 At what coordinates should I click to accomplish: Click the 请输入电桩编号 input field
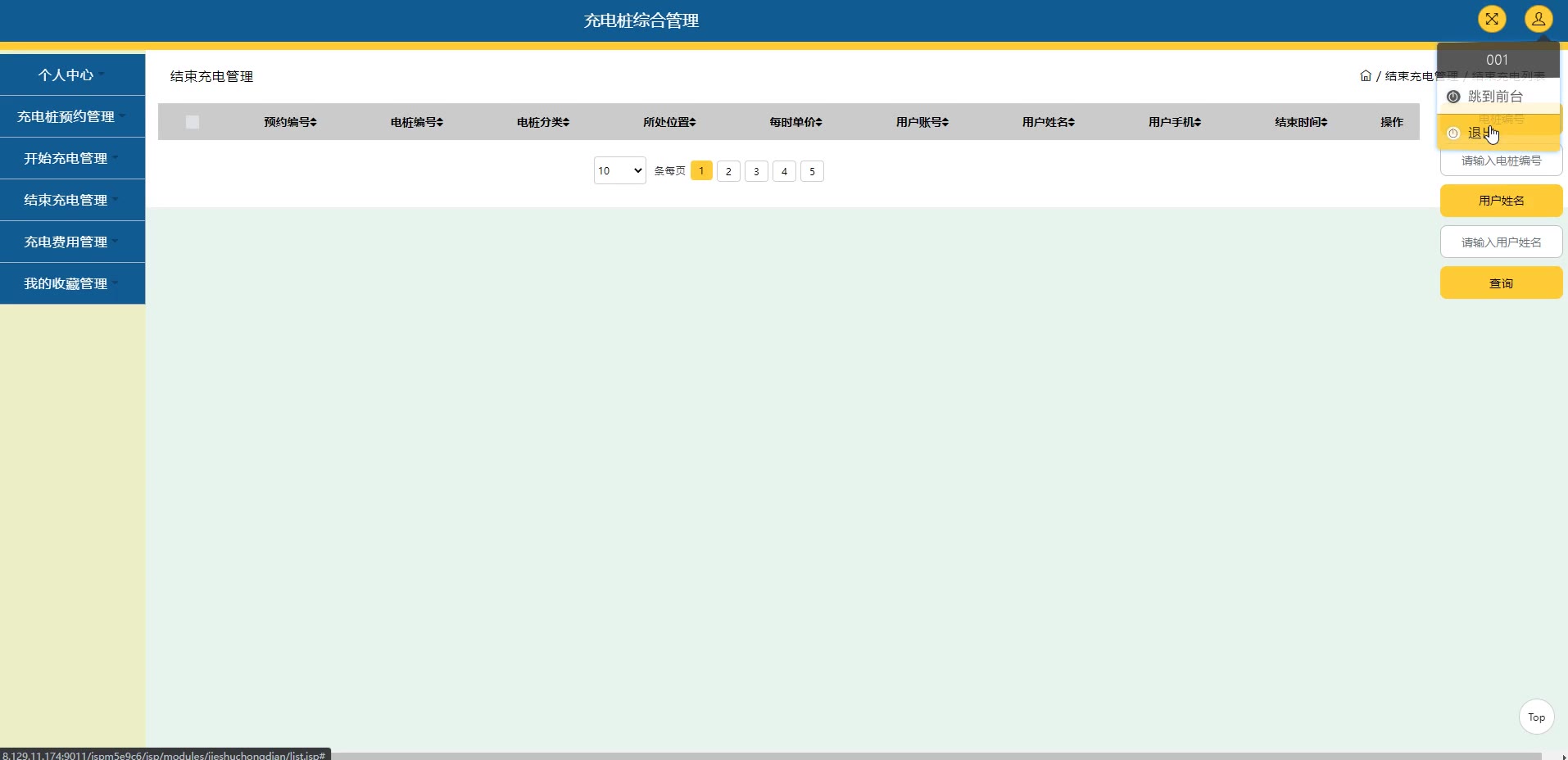pos(1501,161)
